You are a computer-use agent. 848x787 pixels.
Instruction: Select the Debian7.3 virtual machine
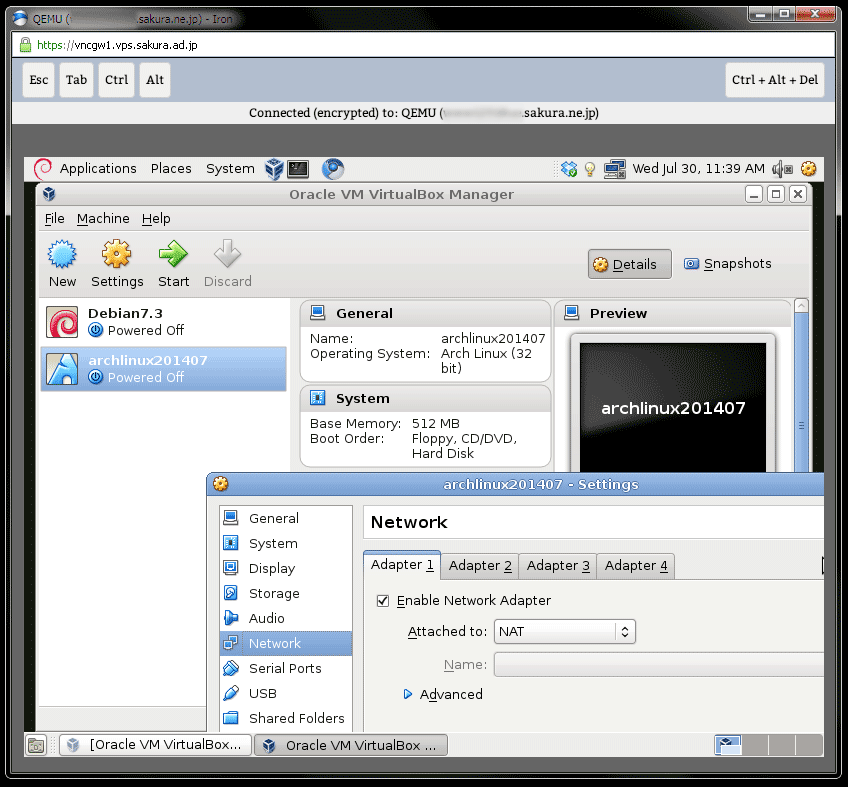163,322
